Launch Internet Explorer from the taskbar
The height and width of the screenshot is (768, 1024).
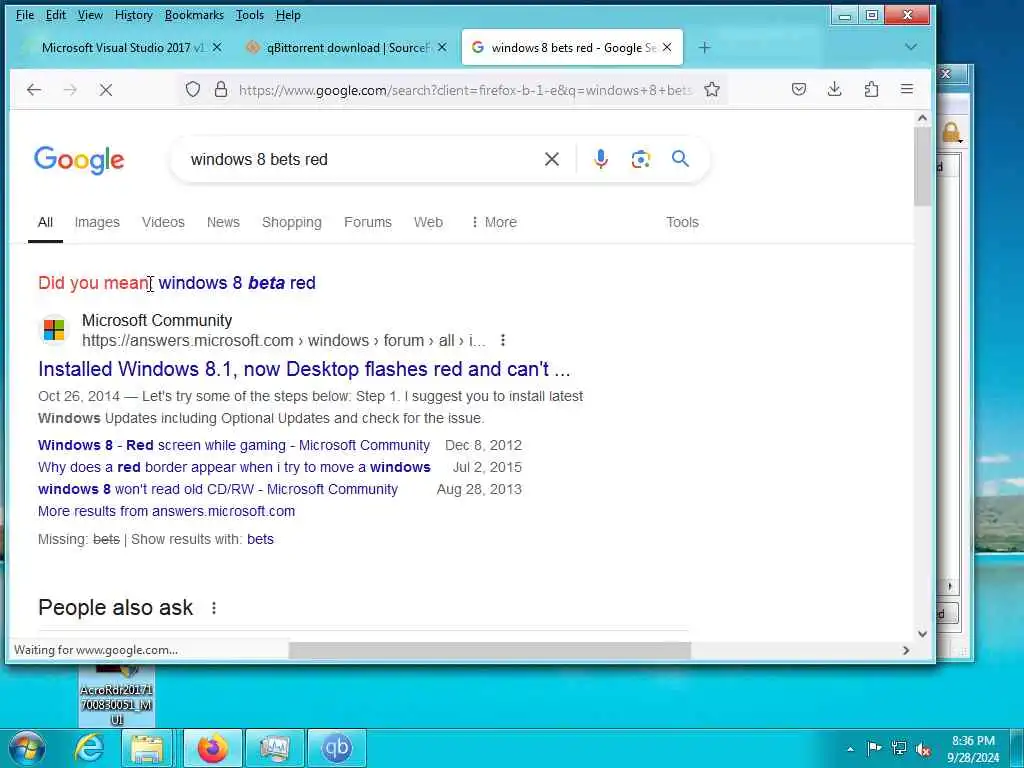click(x=89, y=748)
